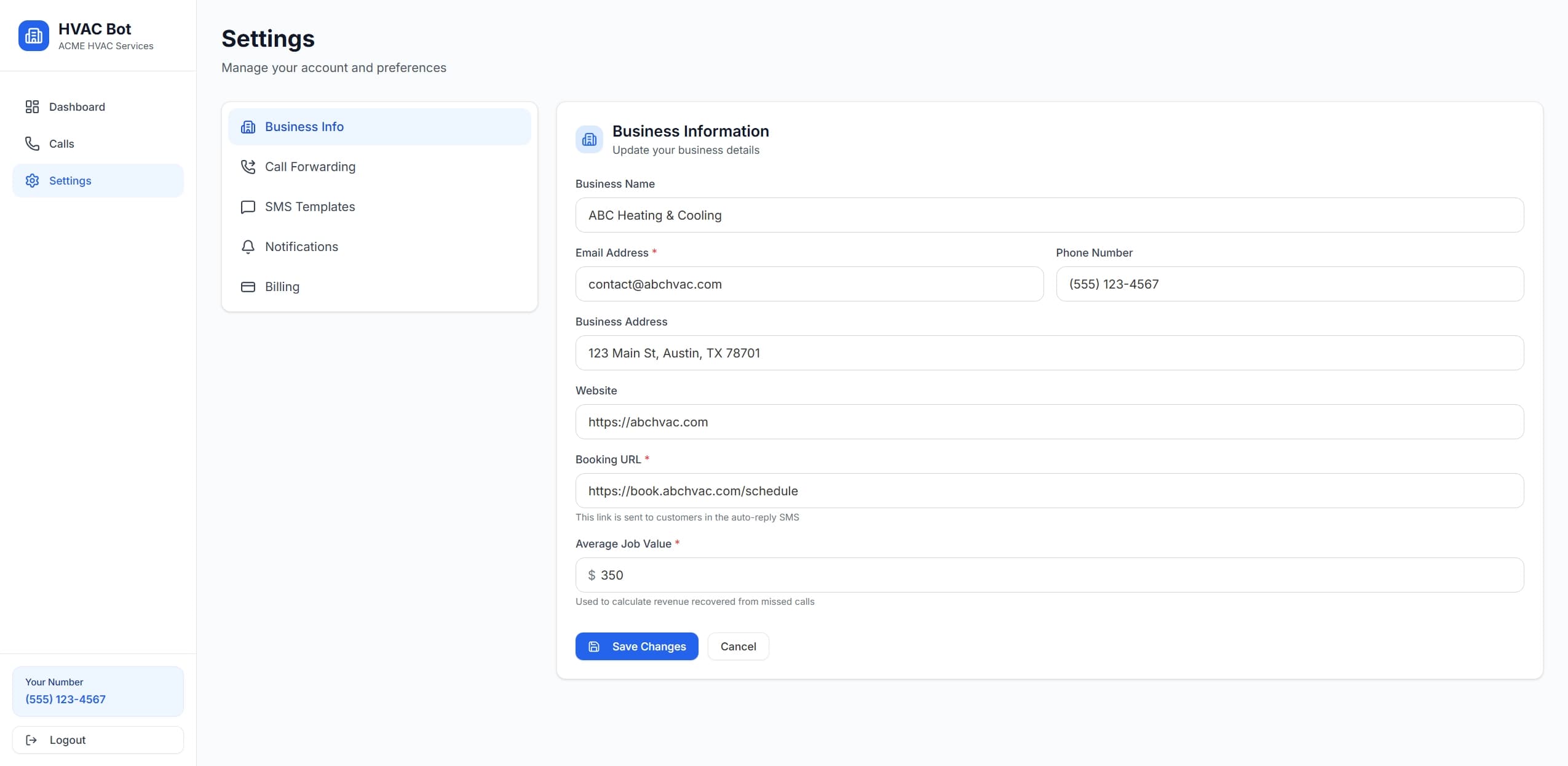
Task: Click the Cancel button
Action: coord(737,646)
